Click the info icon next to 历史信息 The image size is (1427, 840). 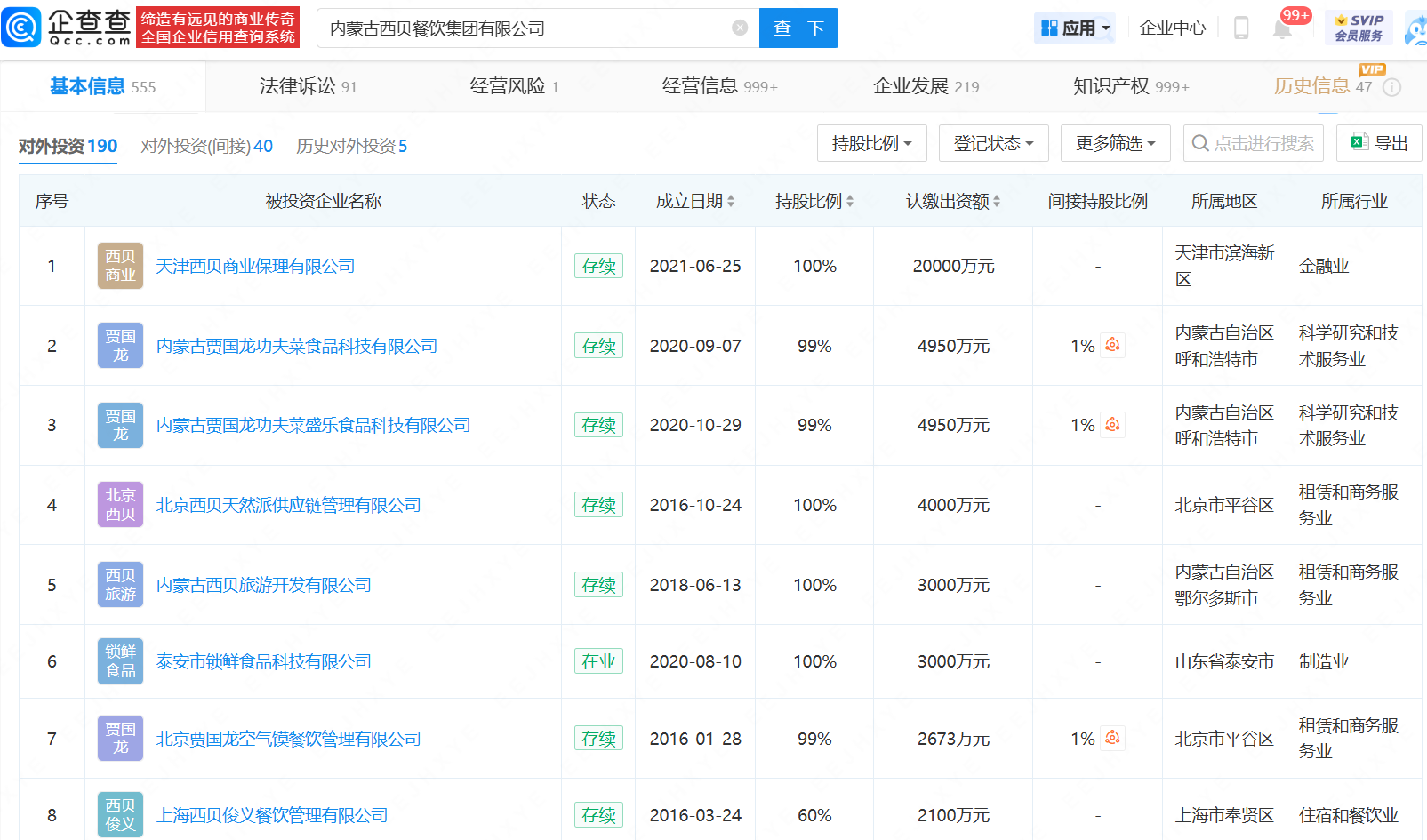coord(1392,87)
